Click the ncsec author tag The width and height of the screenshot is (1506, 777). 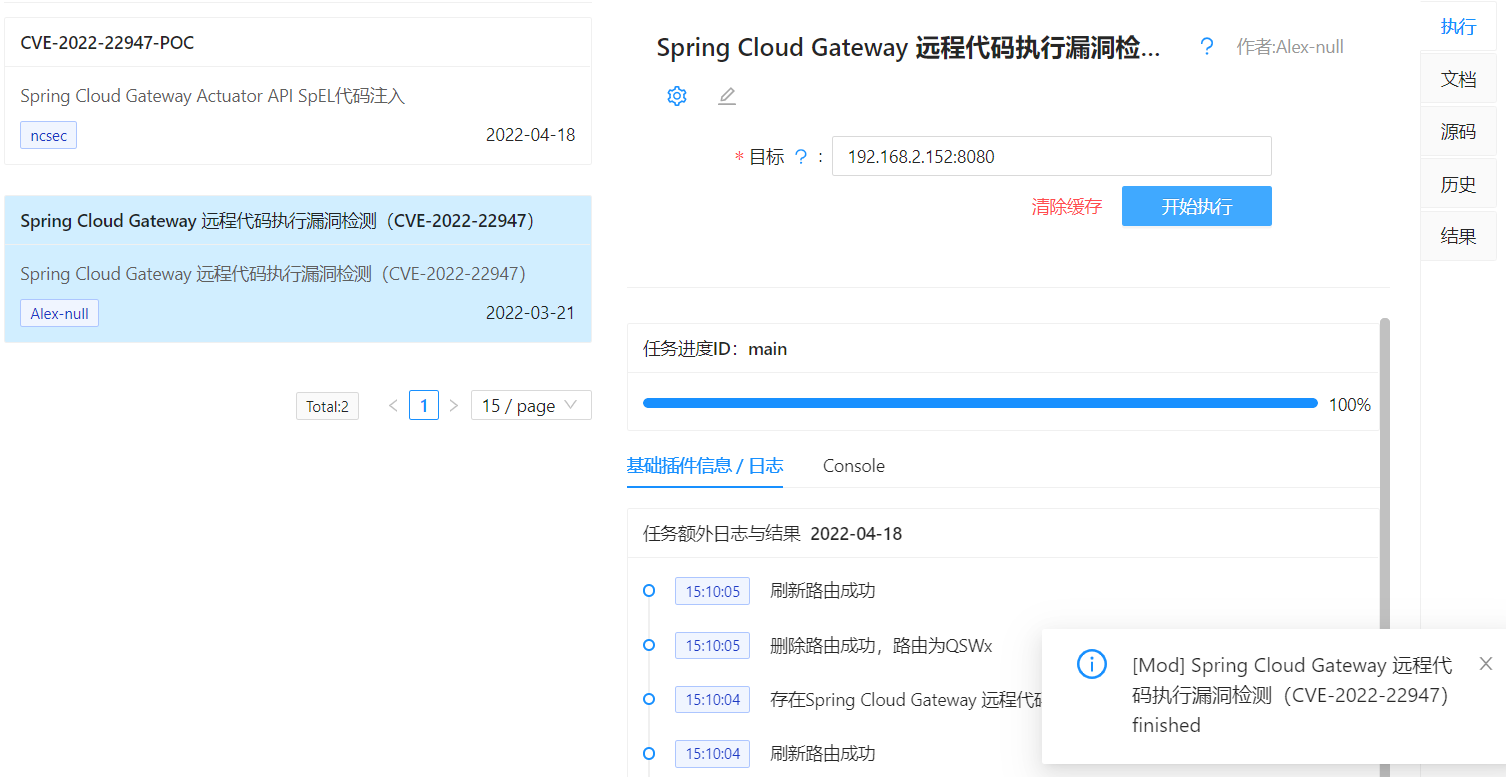48,135
